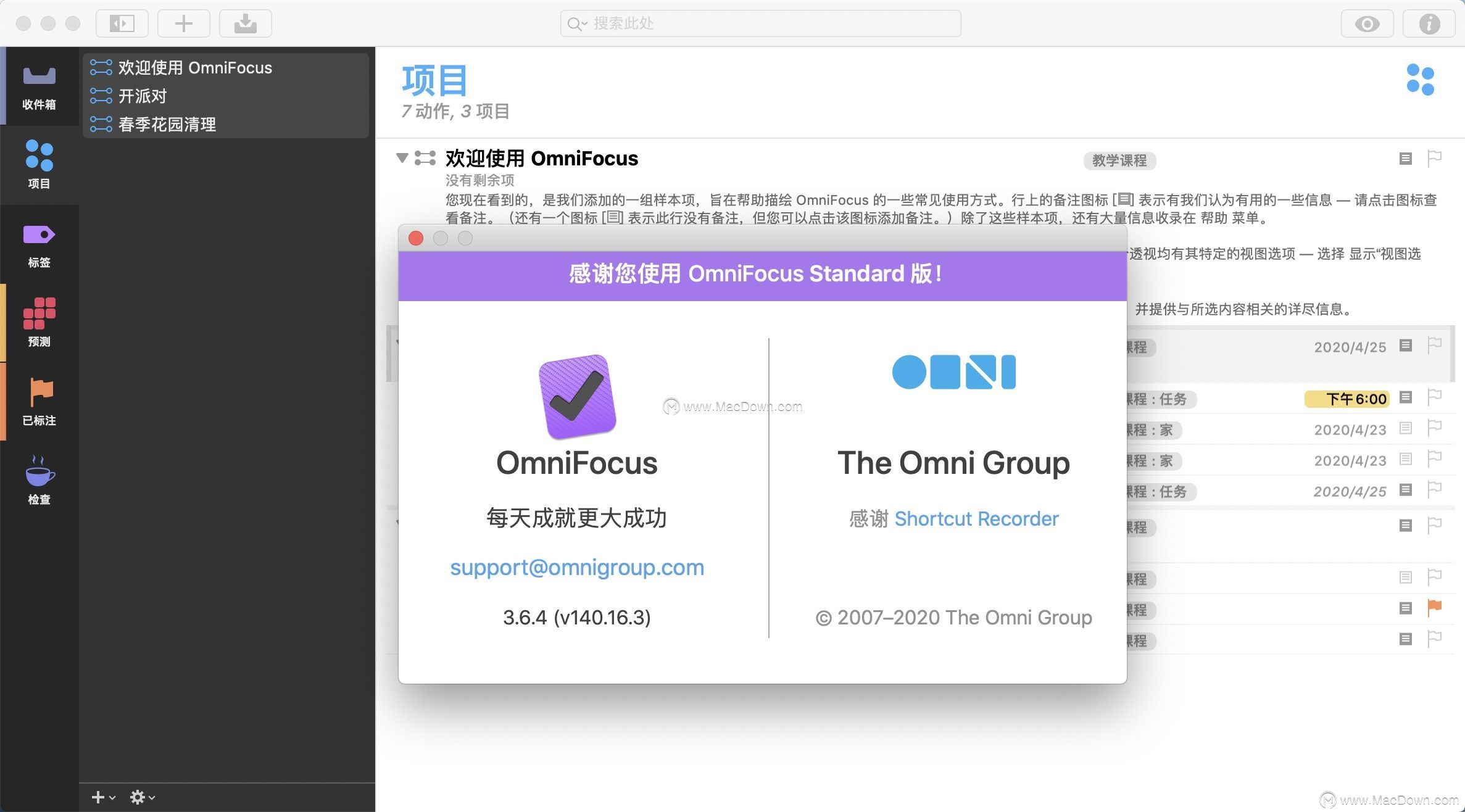The width and height of the screenshot is (1465, 812).
Task: Select the 开派对 project in sidebar
Action: pyautogui.click(x=226, y=96)
